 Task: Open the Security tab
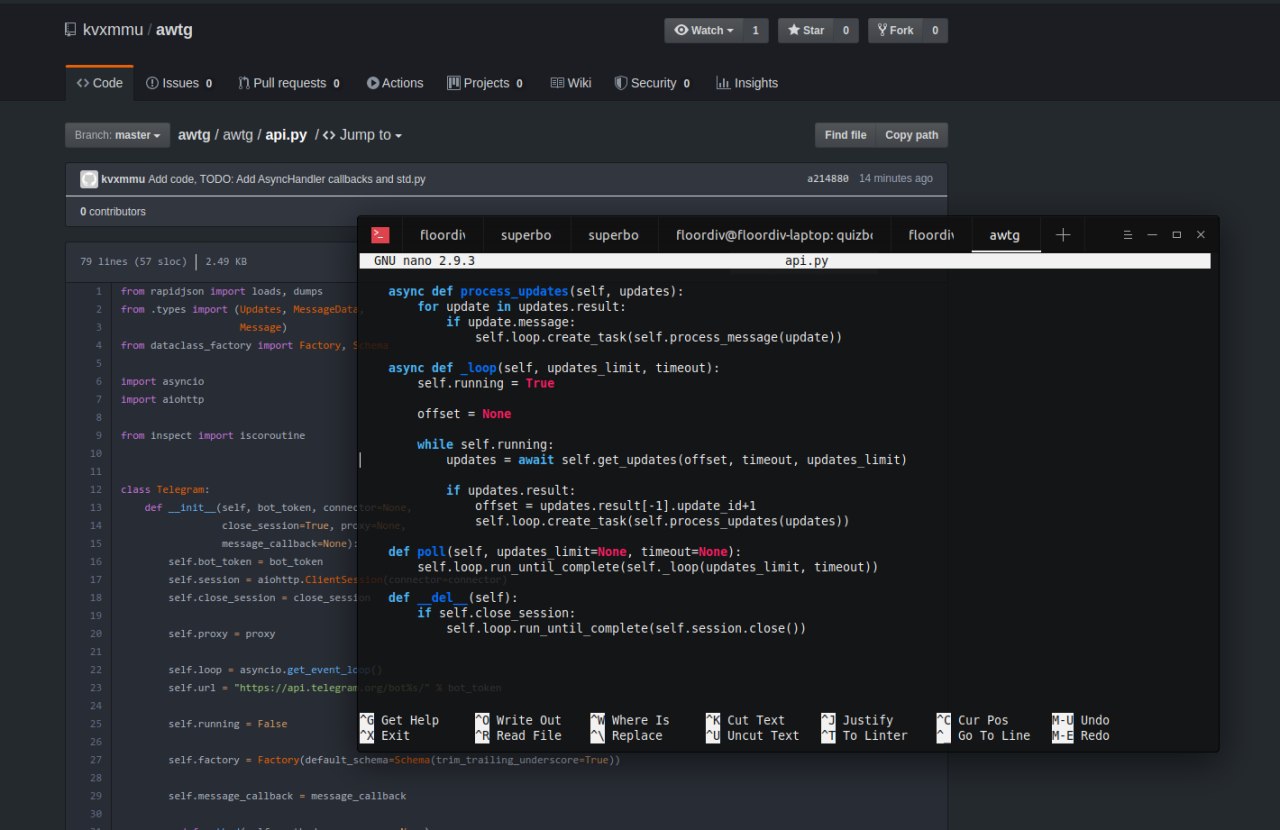652,83
